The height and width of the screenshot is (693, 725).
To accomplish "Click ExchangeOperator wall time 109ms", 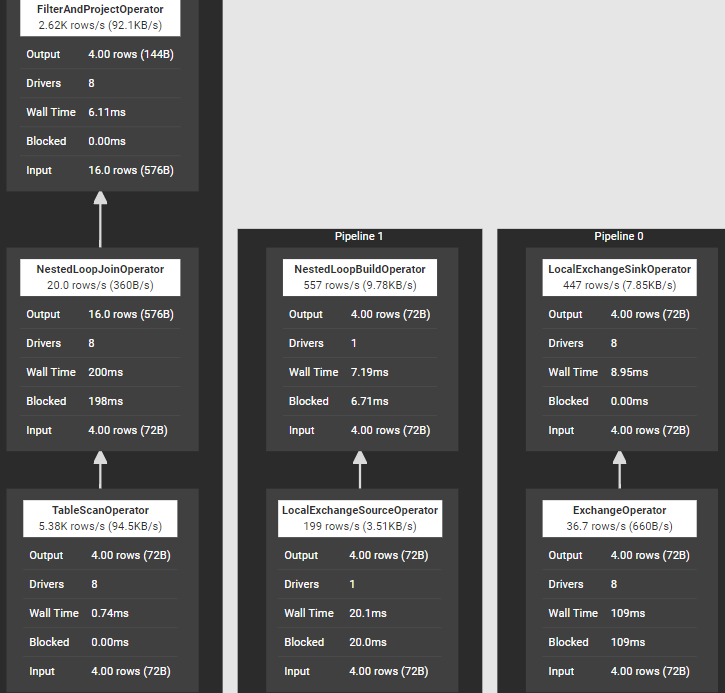I will pos(627,613).
